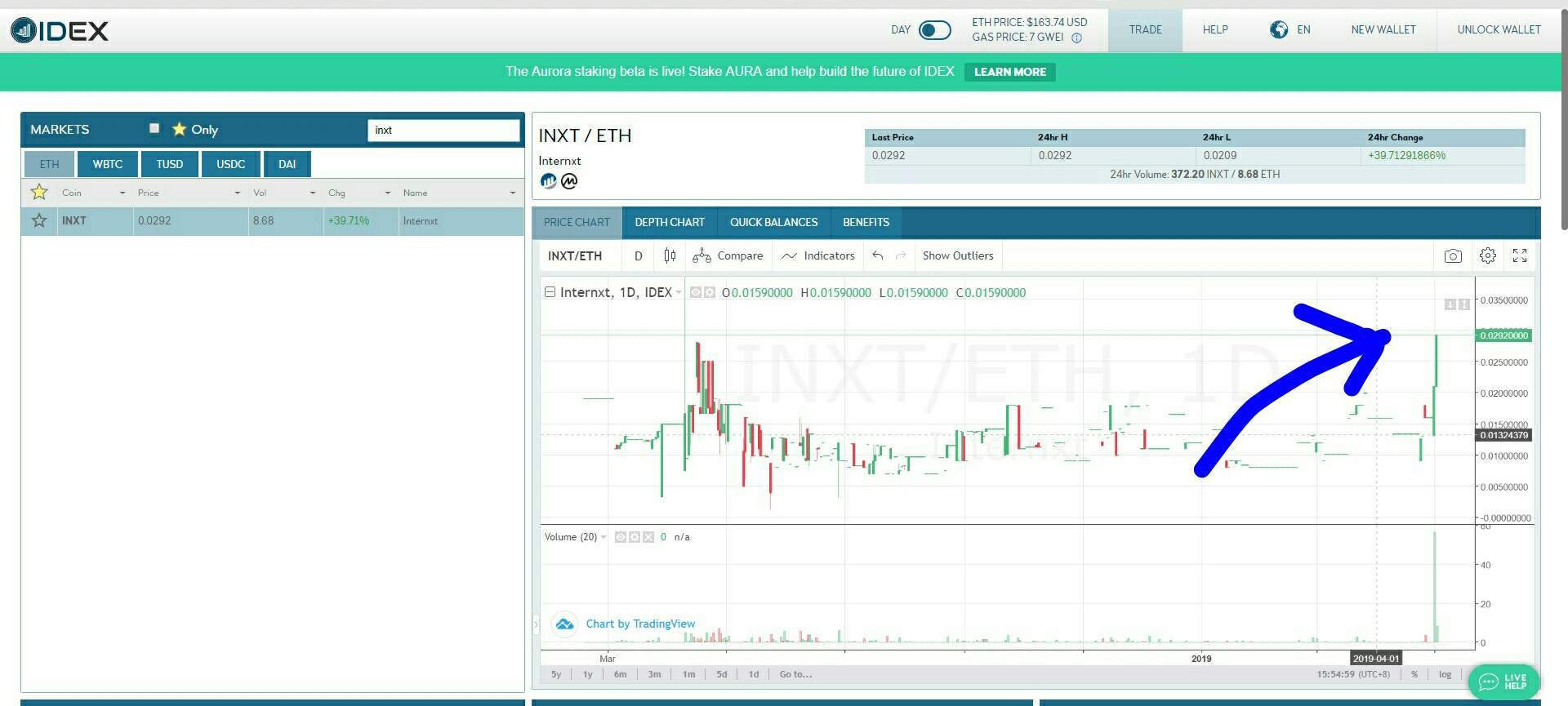This screenshot has width=1568, height=706.
Task: Click the globe language icon
Action: [1279, 30]
